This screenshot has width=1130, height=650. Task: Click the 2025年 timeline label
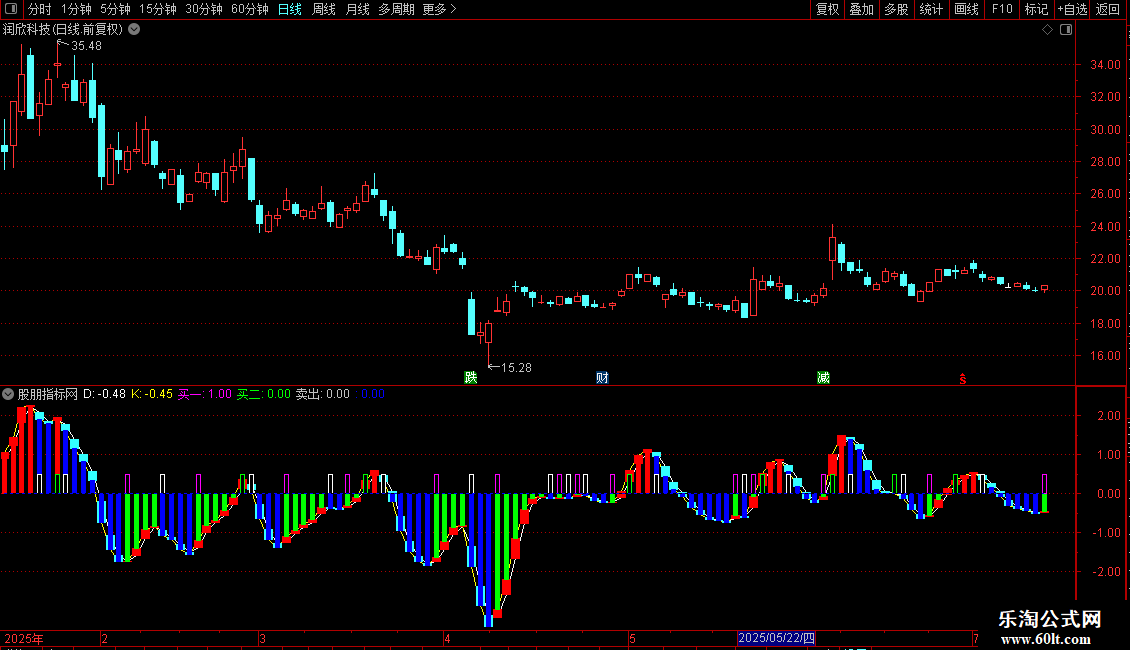[24, 638]
